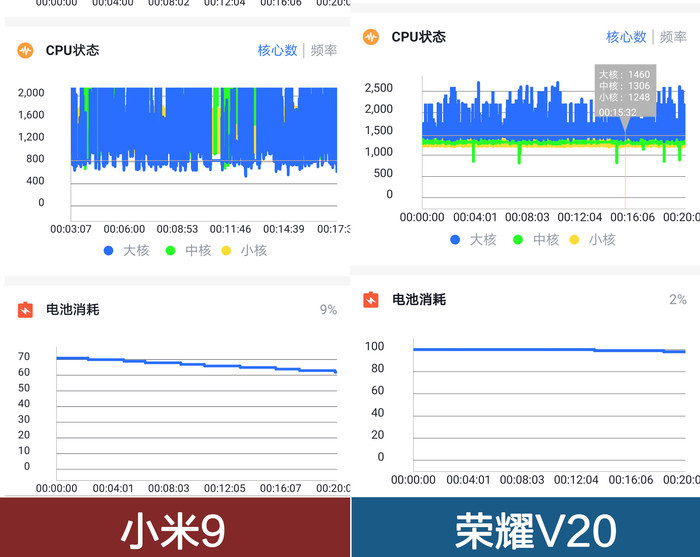Click the 2% battery consumption value
This screenshot has height=557, width=700.
click(678, 299)
